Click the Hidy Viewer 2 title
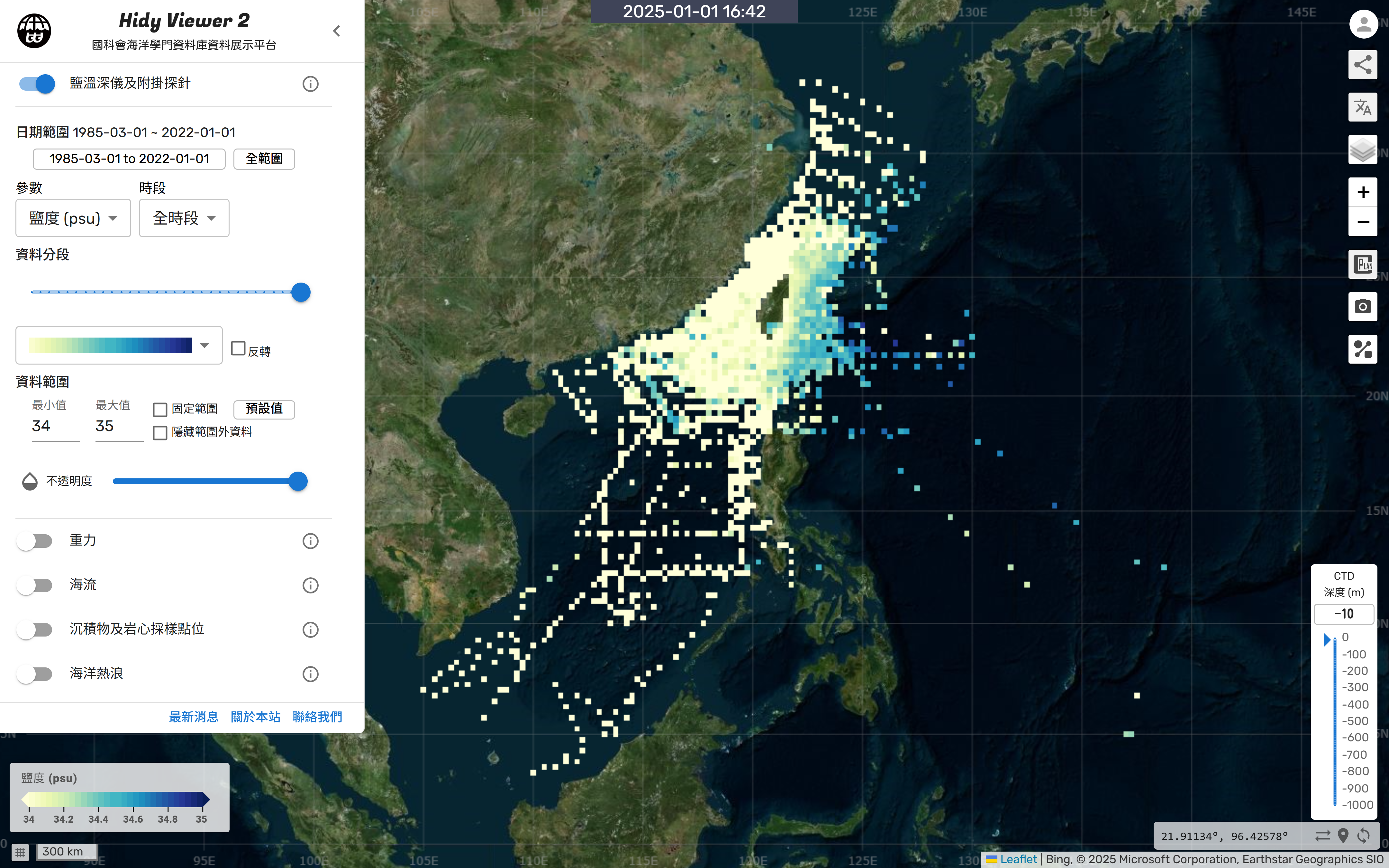 click(x=184, y=21)
